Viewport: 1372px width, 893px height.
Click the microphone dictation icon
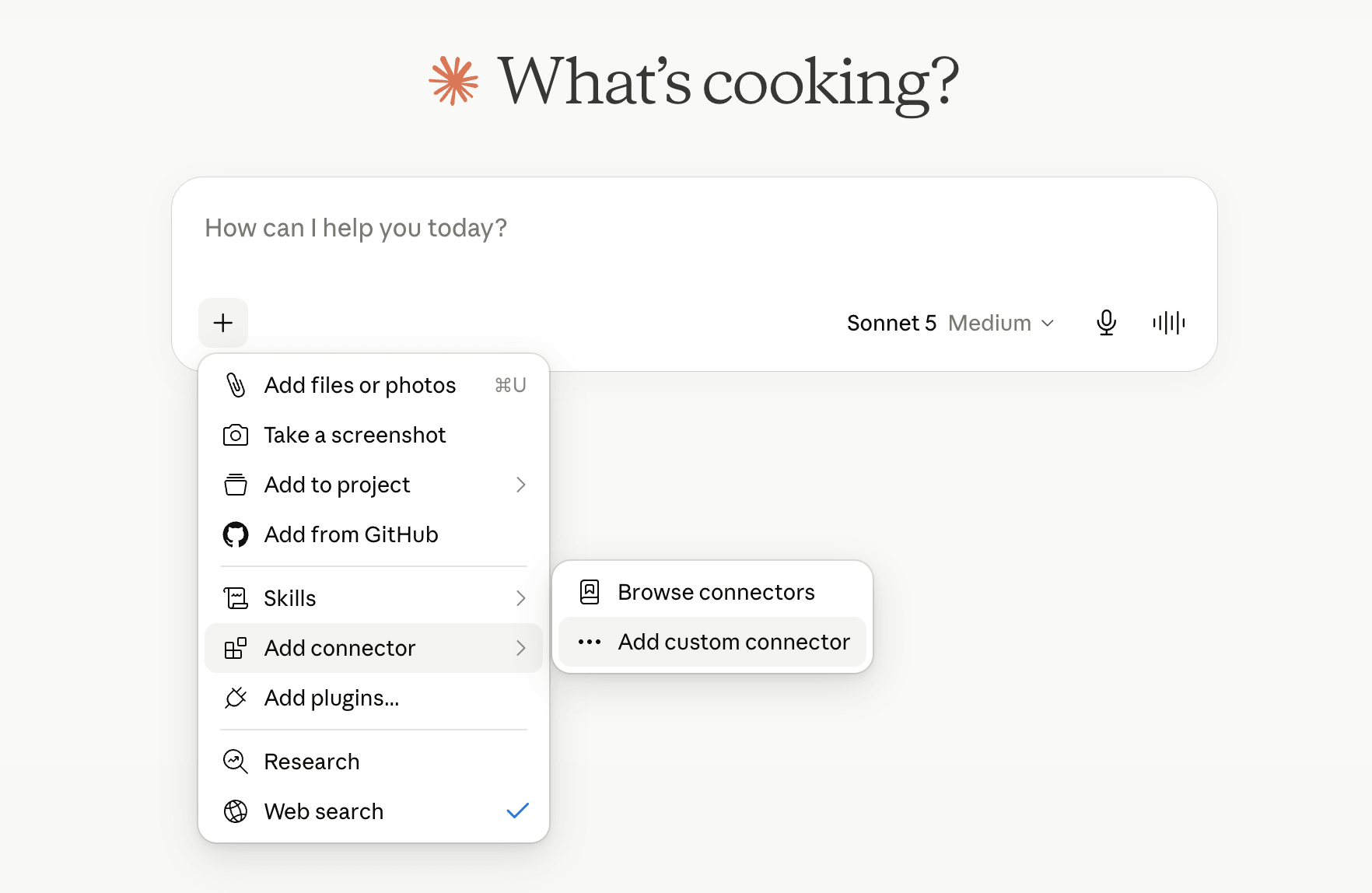(1106, 323)
